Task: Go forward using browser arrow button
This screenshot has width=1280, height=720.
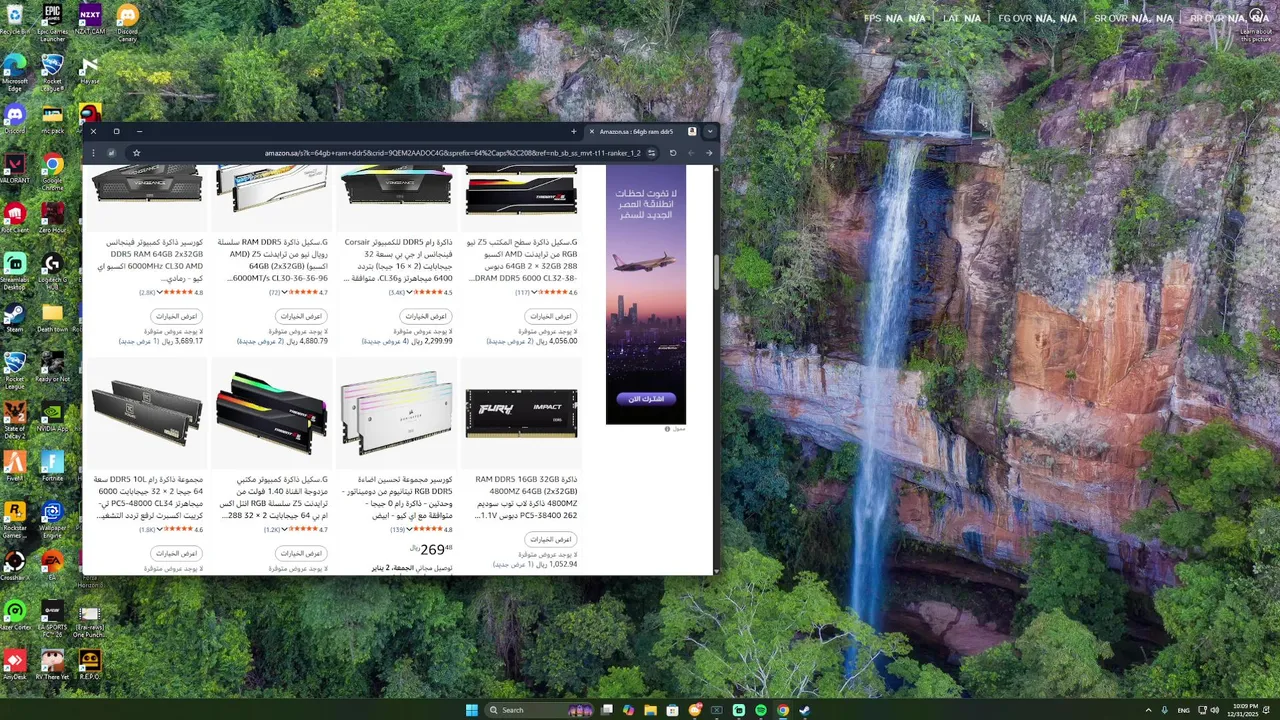Action: coord(709,153)
